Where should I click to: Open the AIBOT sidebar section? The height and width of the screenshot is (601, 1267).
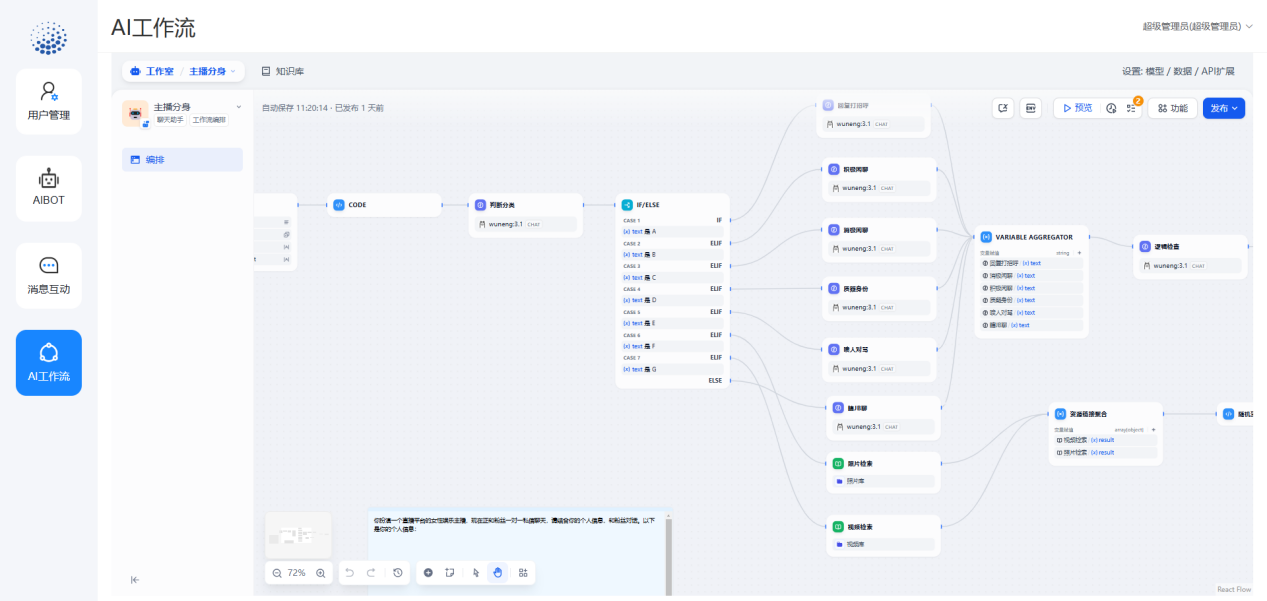click(49, 188)
